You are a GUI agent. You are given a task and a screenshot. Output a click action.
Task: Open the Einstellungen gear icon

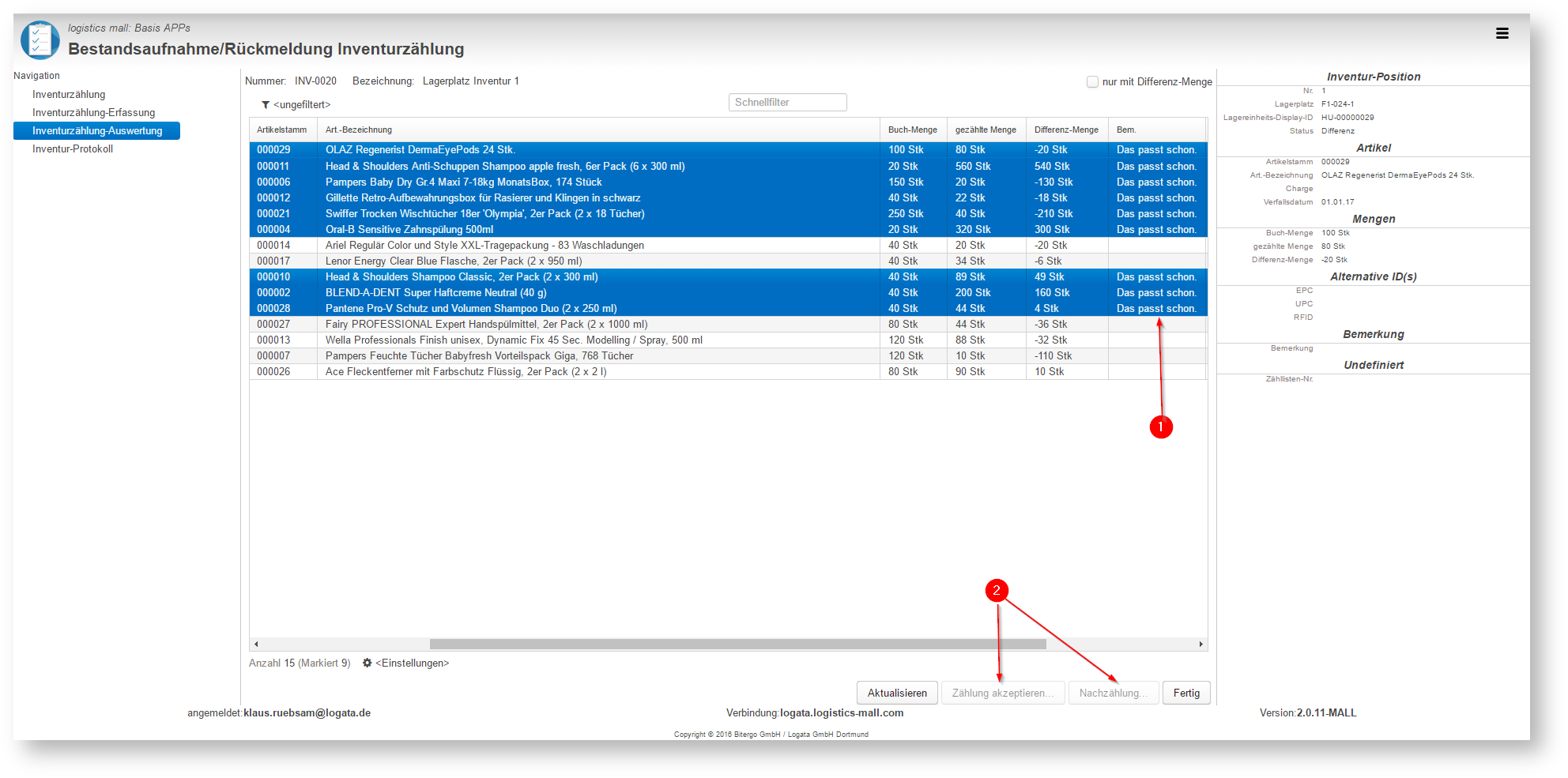pyautogui.click(x=367, y=663)
